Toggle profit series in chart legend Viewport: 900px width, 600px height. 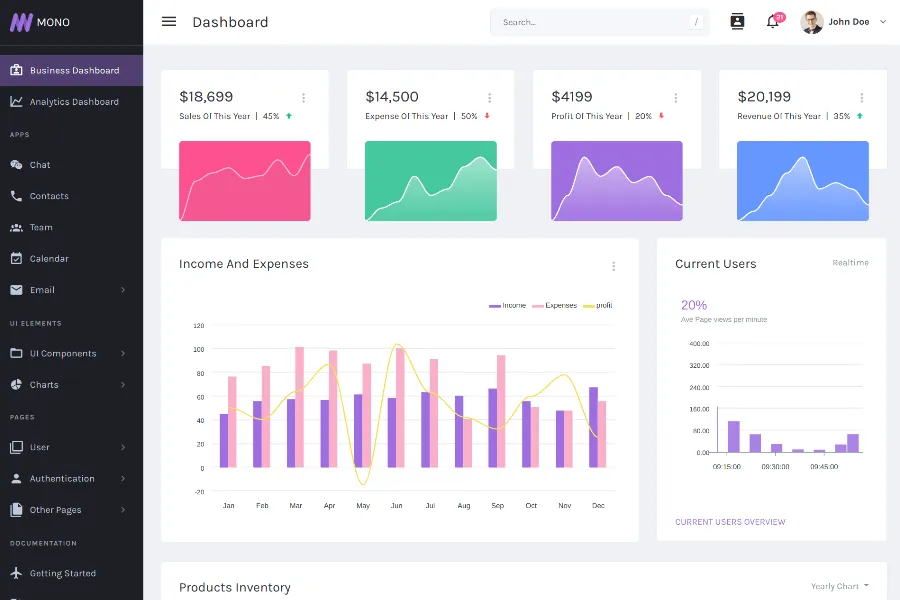point(598,305)
